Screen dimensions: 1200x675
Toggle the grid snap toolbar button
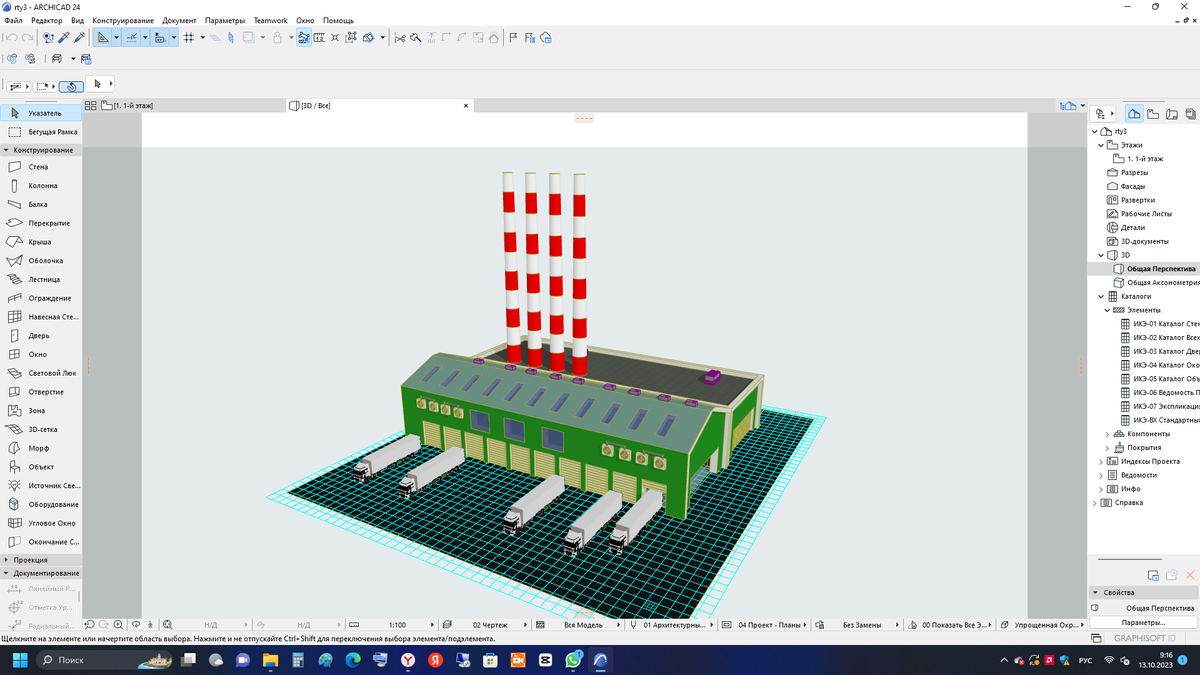coord(189,38)
